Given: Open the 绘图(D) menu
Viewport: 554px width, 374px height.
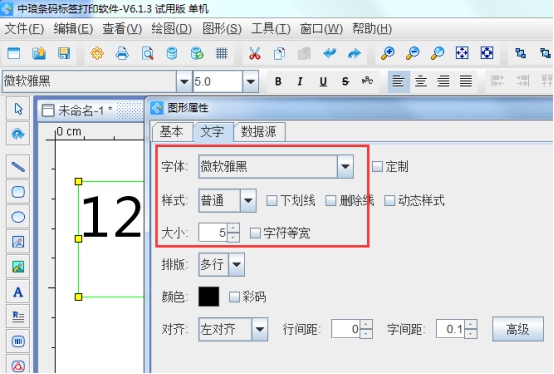Looking at the screenshot, I should [x=171, y=29].
